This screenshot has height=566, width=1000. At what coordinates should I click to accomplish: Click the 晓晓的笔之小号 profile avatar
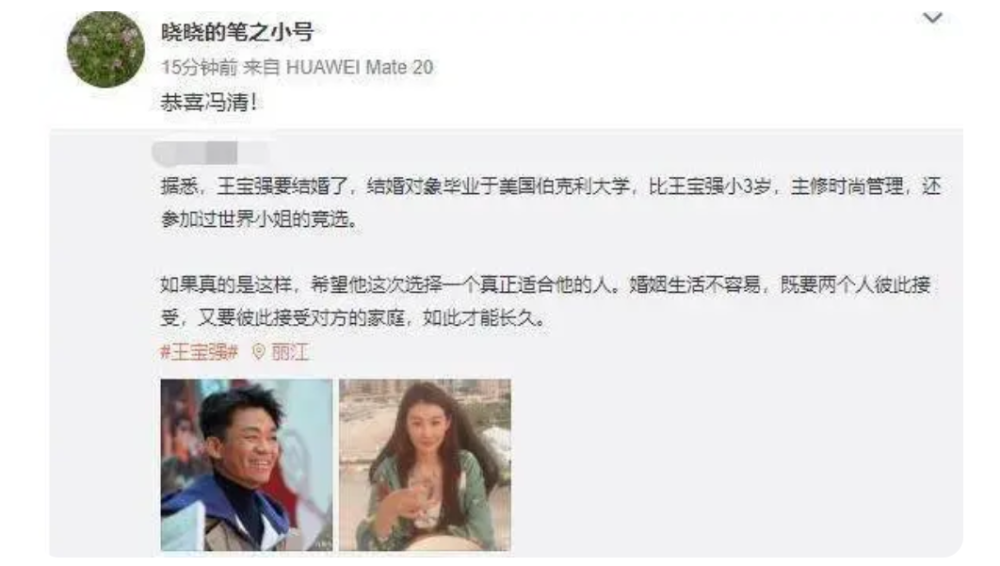pyautogui.click(x=106, y=49)
